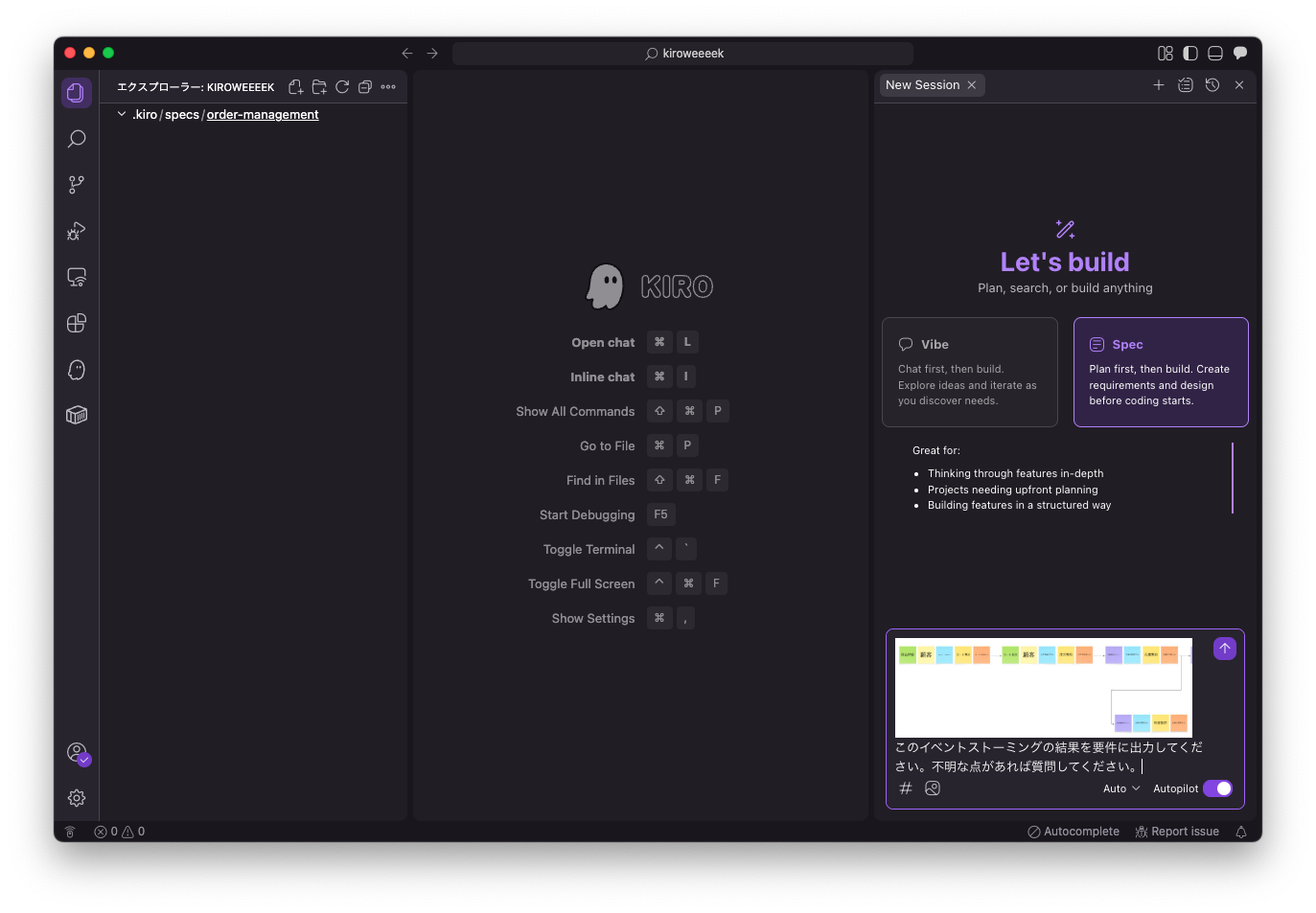The image size is (1316, 913).
Task: Collapse the .kiro/specs/order-management folder
Action: tap(122, 114)
